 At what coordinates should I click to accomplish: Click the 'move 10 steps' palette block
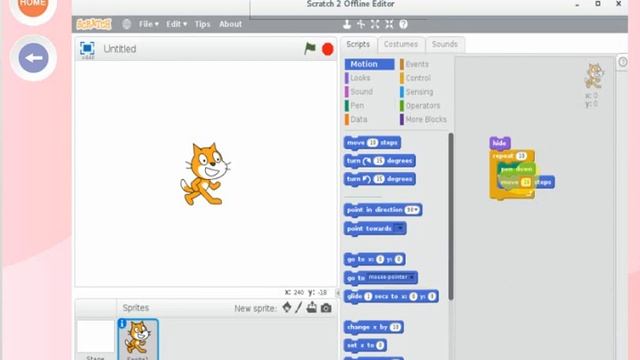coord(372,142)
